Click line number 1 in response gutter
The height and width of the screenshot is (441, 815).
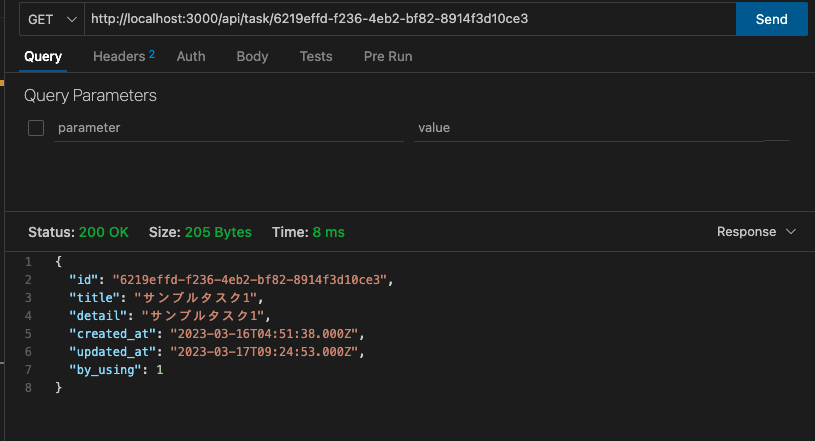pos(28,262)
